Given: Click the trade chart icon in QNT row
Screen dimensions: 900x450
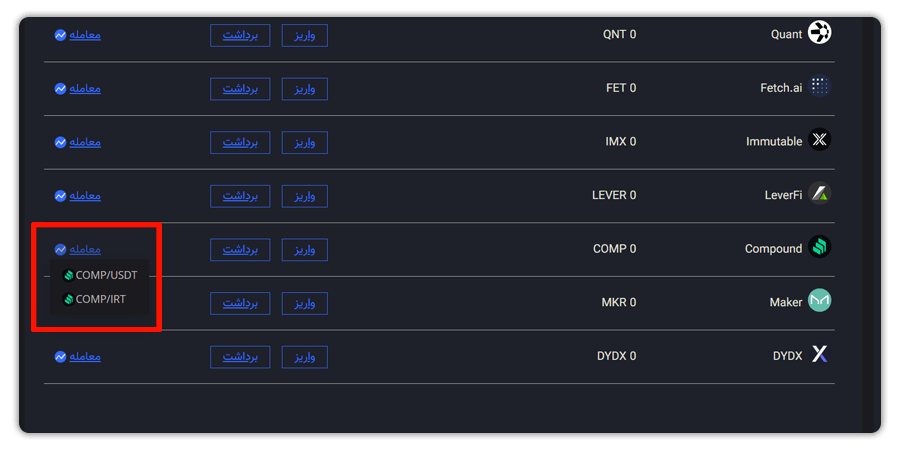Looking at the screenshot, I should click(x=60, y=35).
